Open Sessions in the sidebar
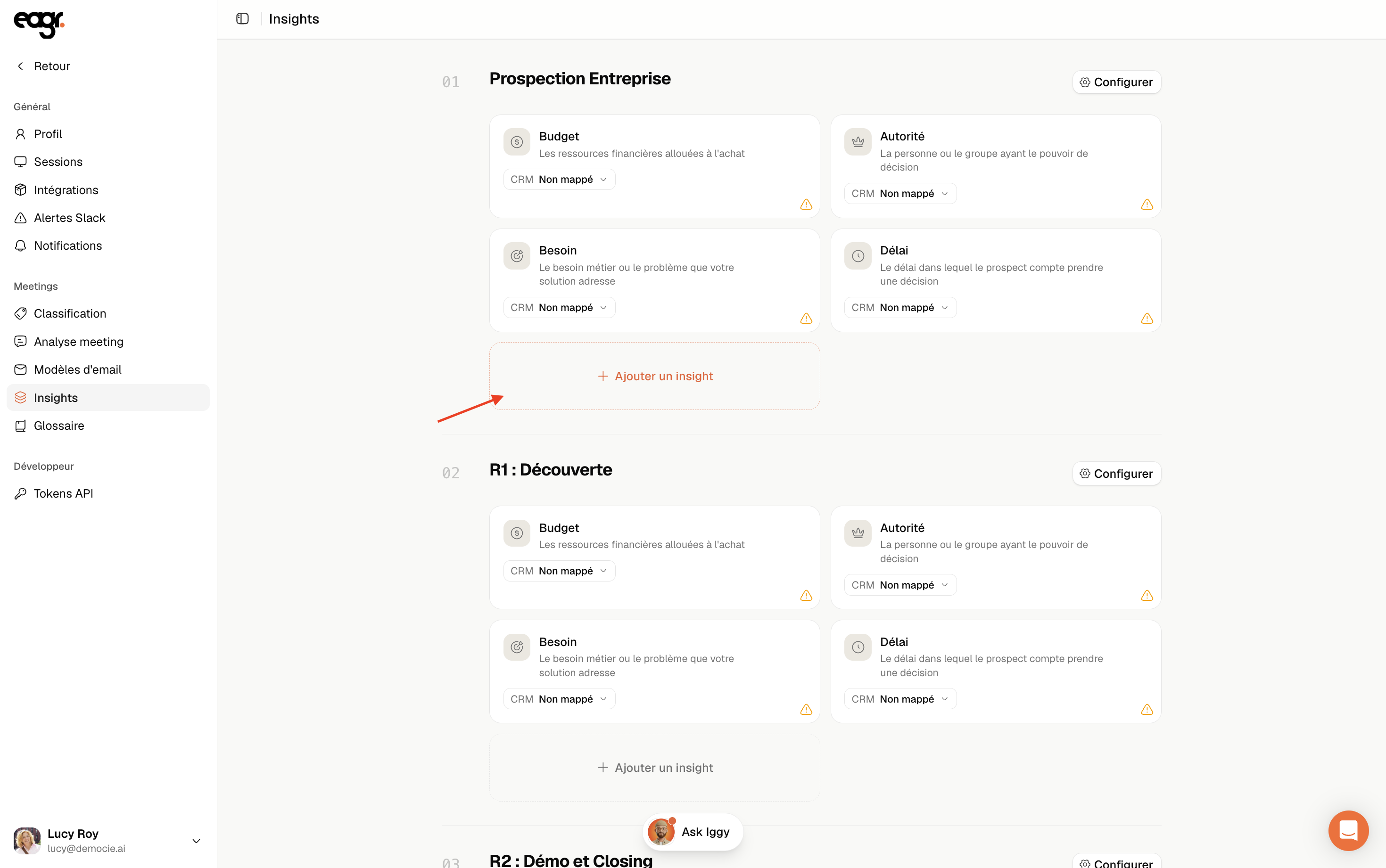The width and height of the screenshot is (1386, 868). point(108,162)
